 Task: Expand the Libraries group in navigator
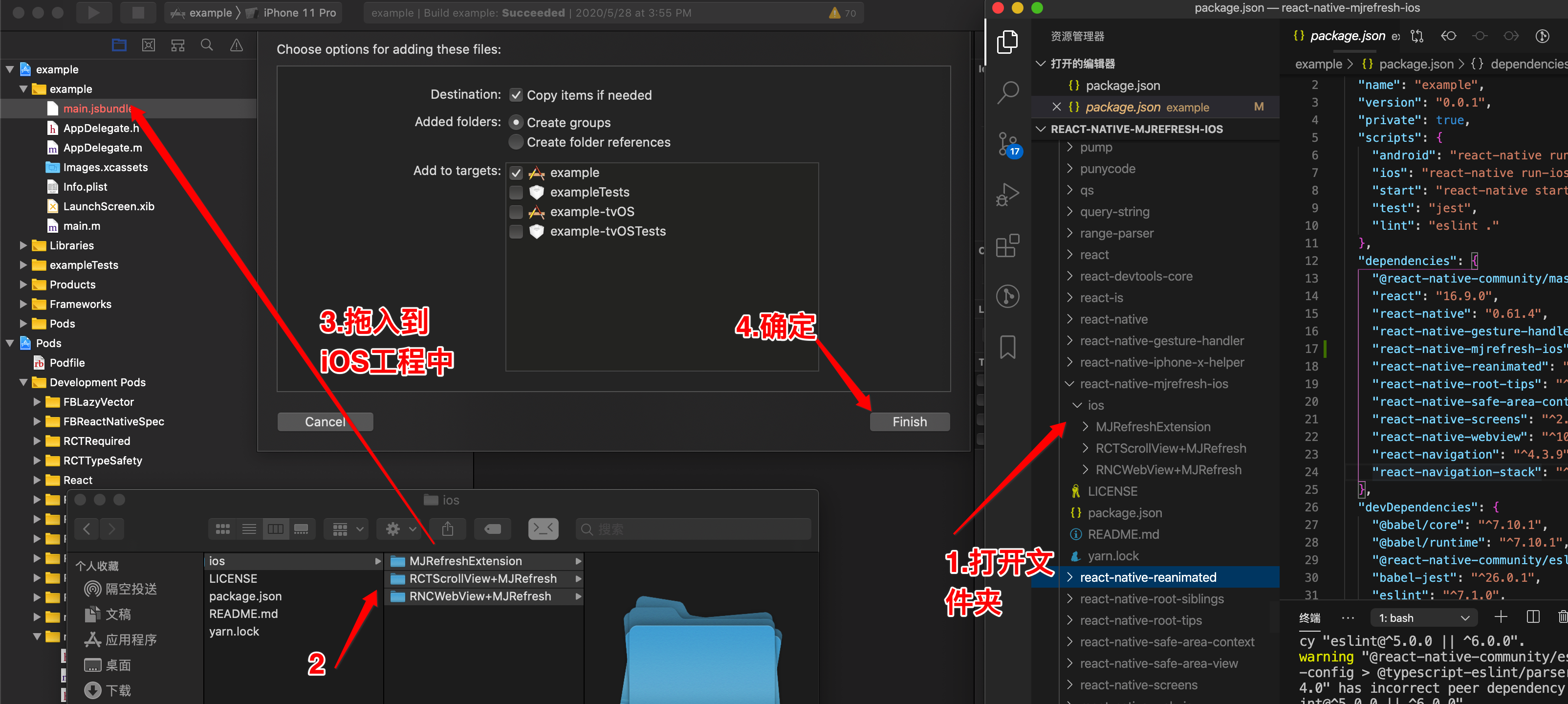(23, 245)
